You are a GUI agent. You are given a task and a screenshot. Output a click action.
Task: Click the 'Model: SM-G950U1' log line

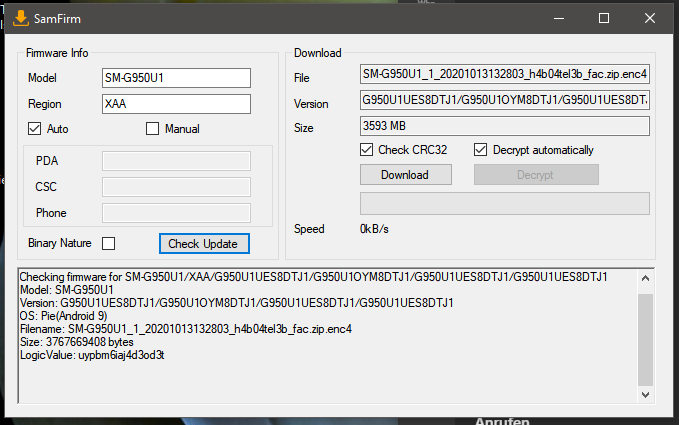click(67, 290)
